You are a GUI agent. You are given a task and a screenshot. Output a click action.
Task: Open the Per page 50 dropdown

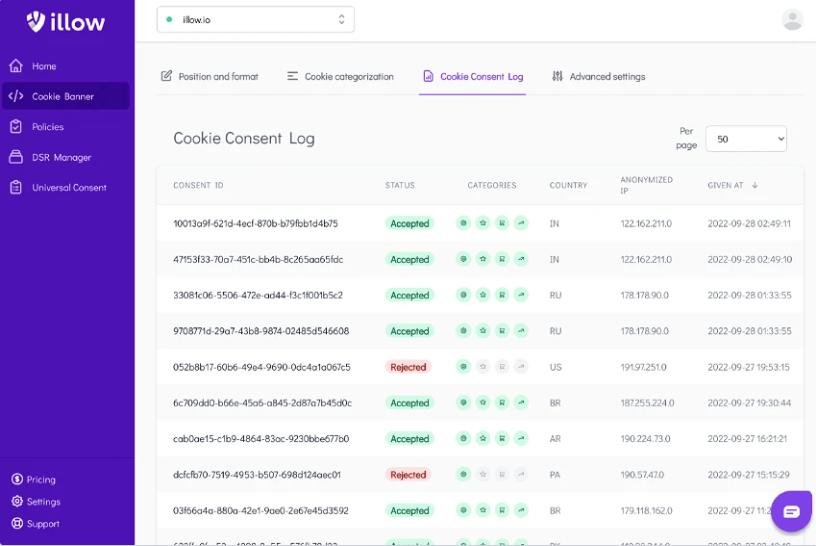(746, 139)
